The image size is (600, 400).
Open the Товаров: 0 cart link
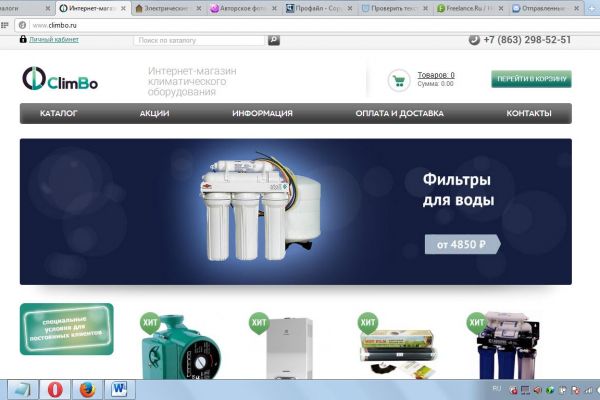click(436, 75)
